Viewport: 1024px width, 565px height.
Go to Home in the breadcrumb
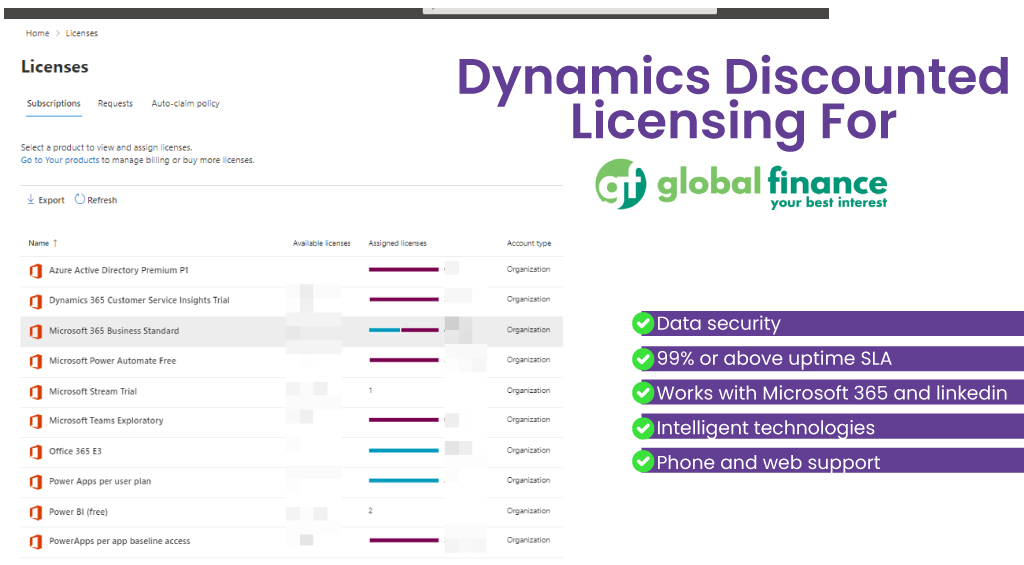[x=37, y=34]
